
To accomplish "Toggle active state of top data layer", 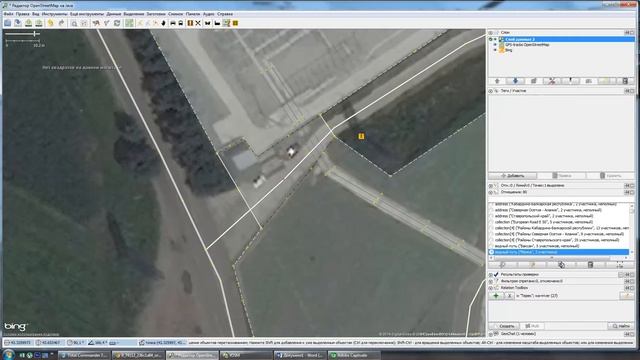I will (x=491, y=39).
